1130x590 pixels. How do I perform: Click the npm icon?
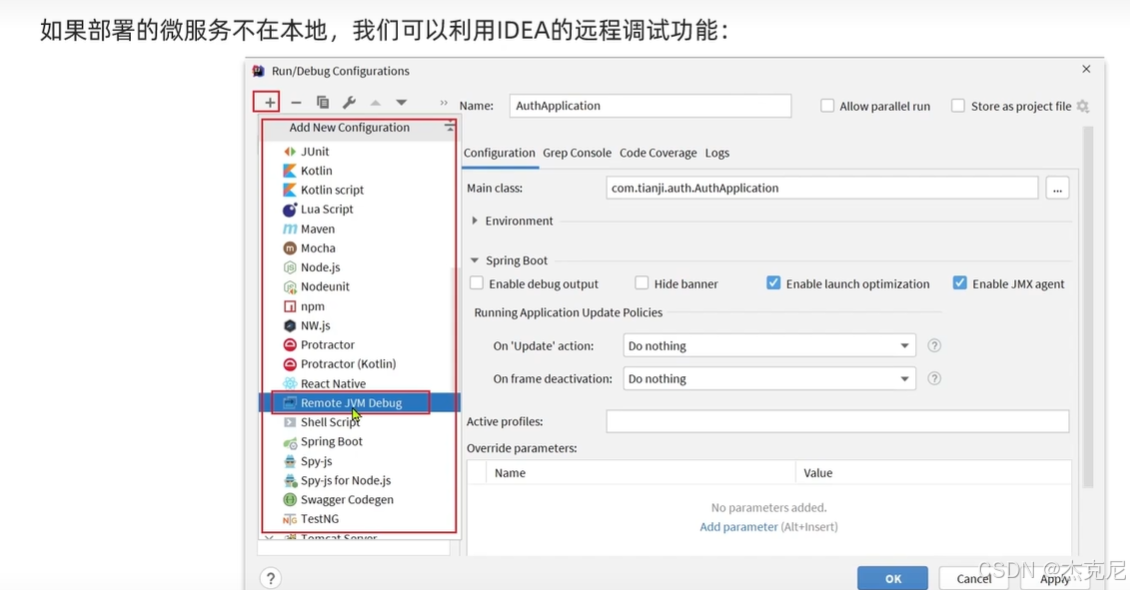(x=290, y=306)
